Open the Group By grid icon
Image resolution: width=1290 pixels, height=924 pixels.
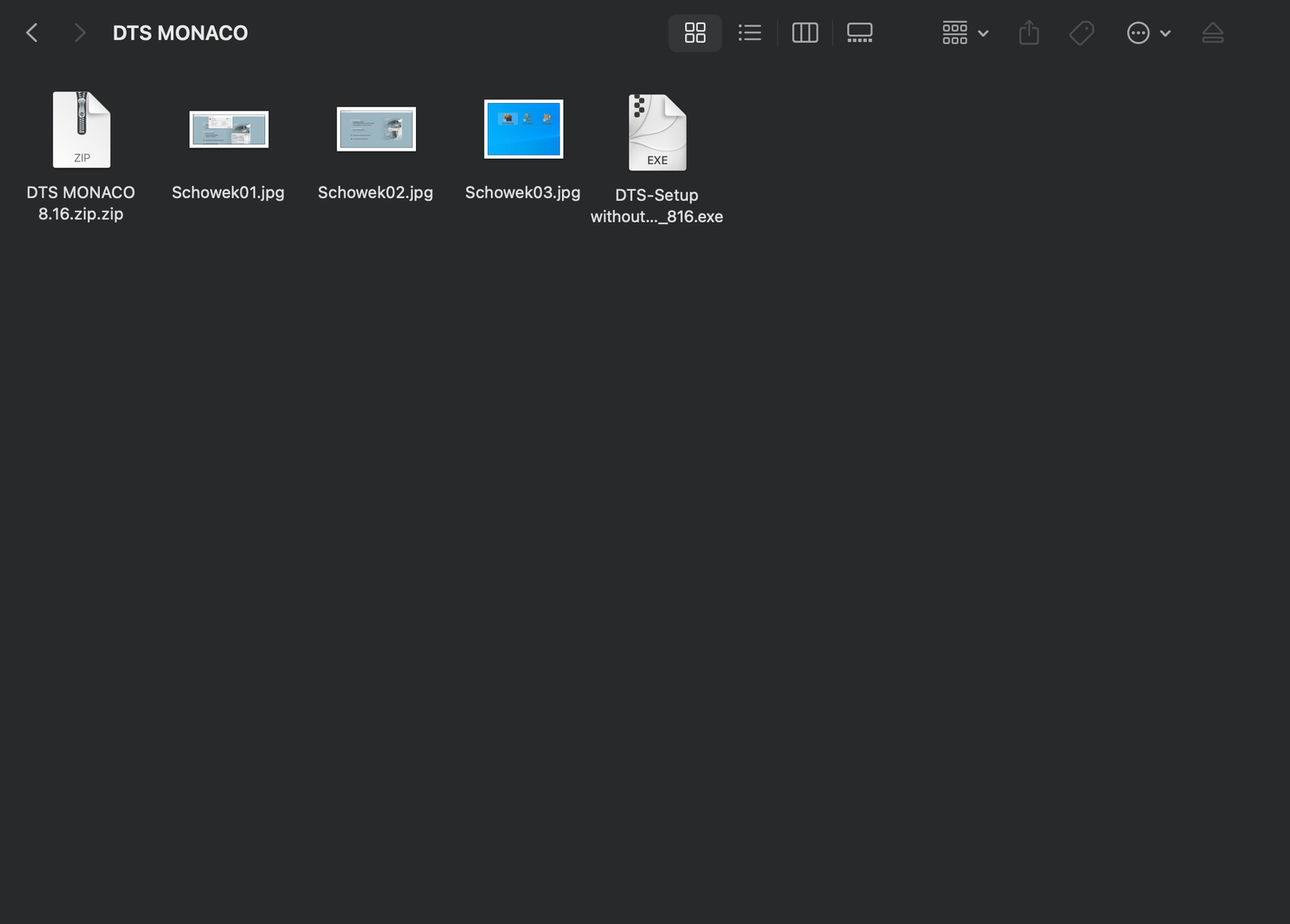tap(955, 33)
